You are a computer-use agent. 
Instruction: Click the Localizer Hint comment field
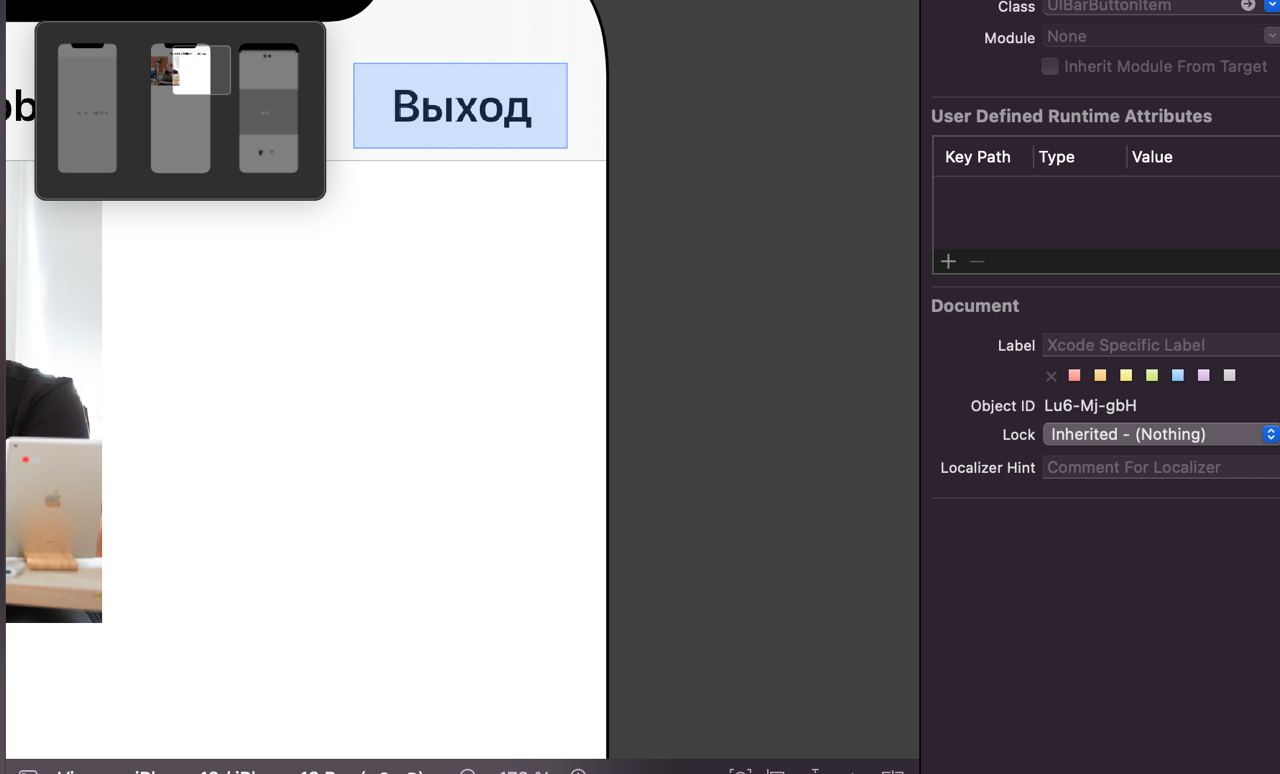coord(1162,467)
